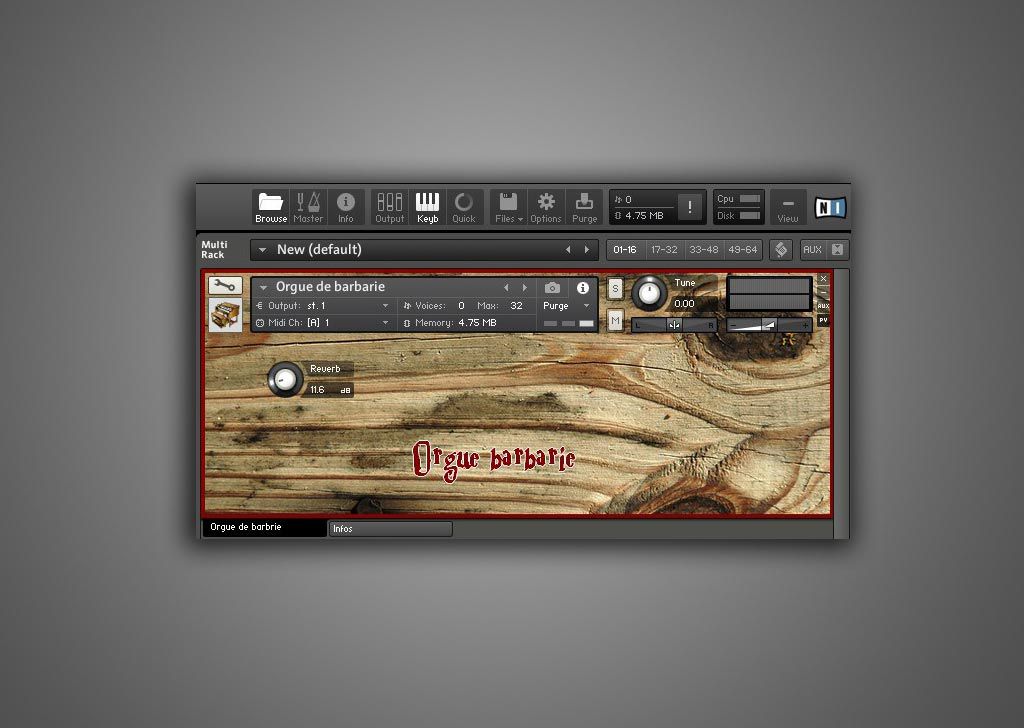Open the snapshot view camera icon
1024x728 pixels.
click(552, 287)
